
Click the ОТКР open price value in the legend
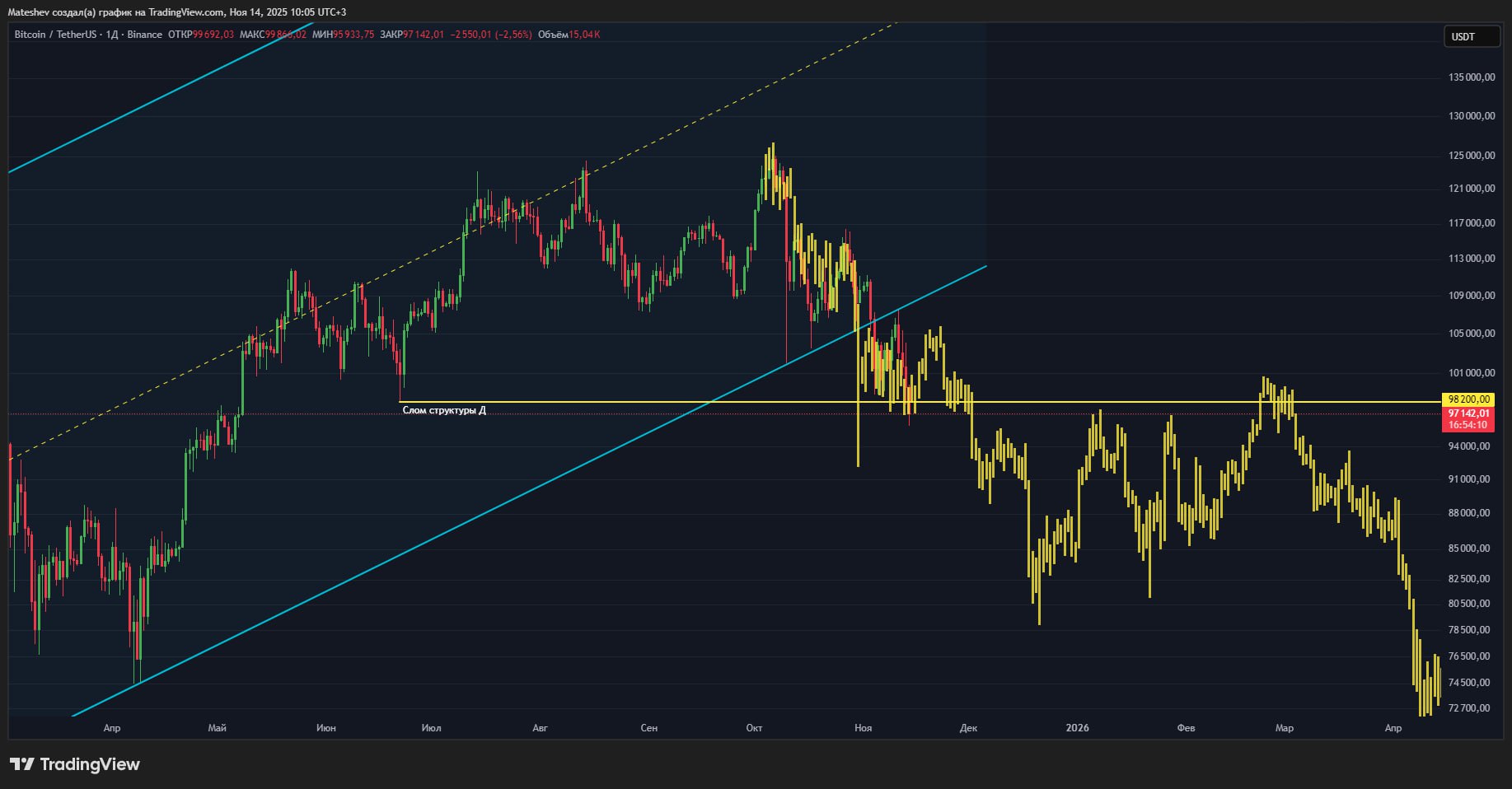coord(213,35)
